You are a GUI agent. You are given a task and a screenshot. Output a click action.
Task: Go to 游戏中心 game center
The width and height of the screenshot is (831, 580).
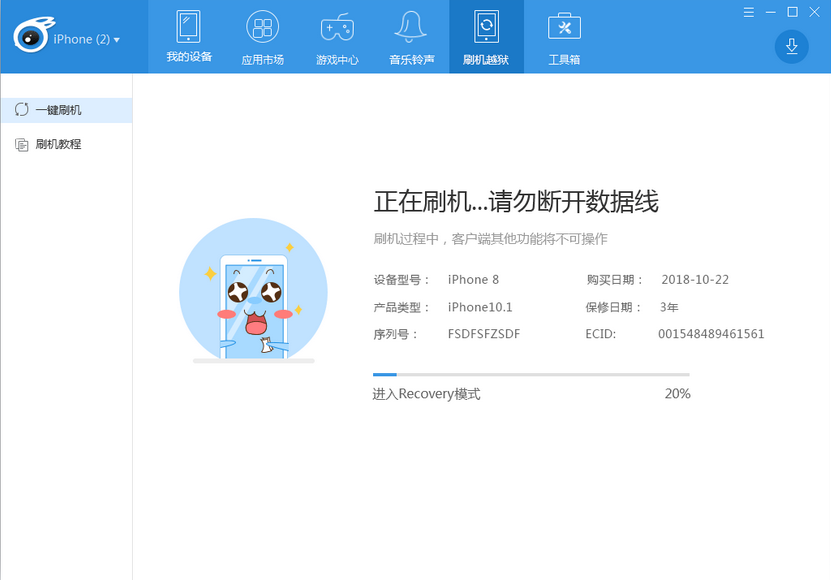[337, 37]
